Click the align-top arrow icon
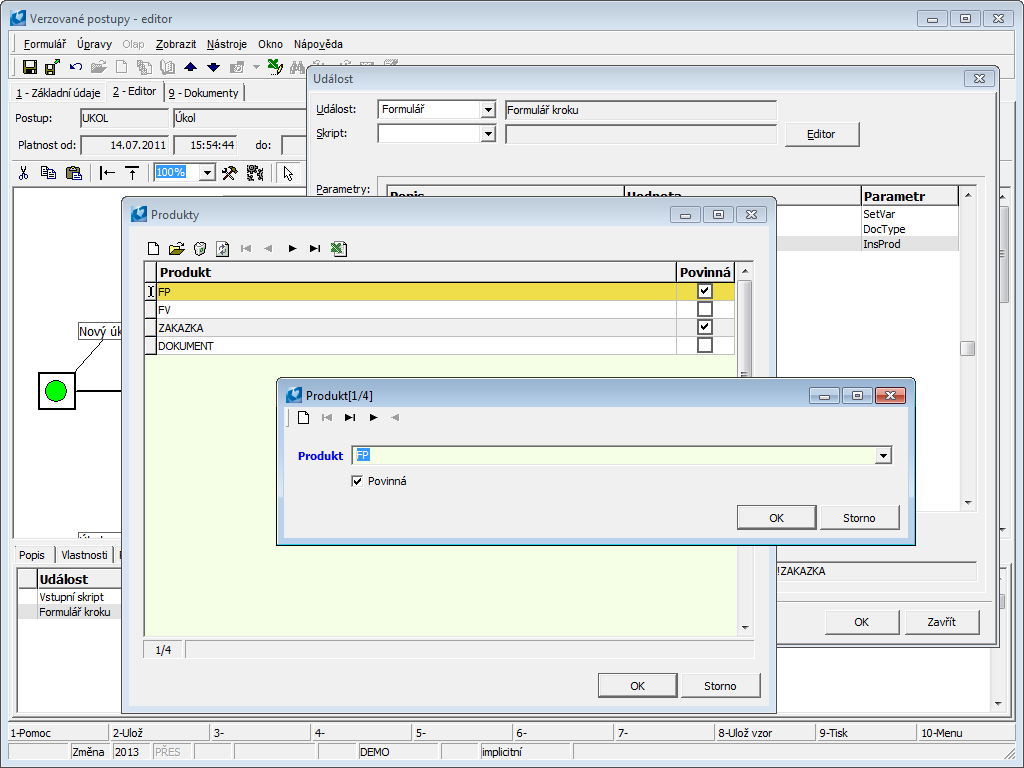1024x768 pixels. 132,173
